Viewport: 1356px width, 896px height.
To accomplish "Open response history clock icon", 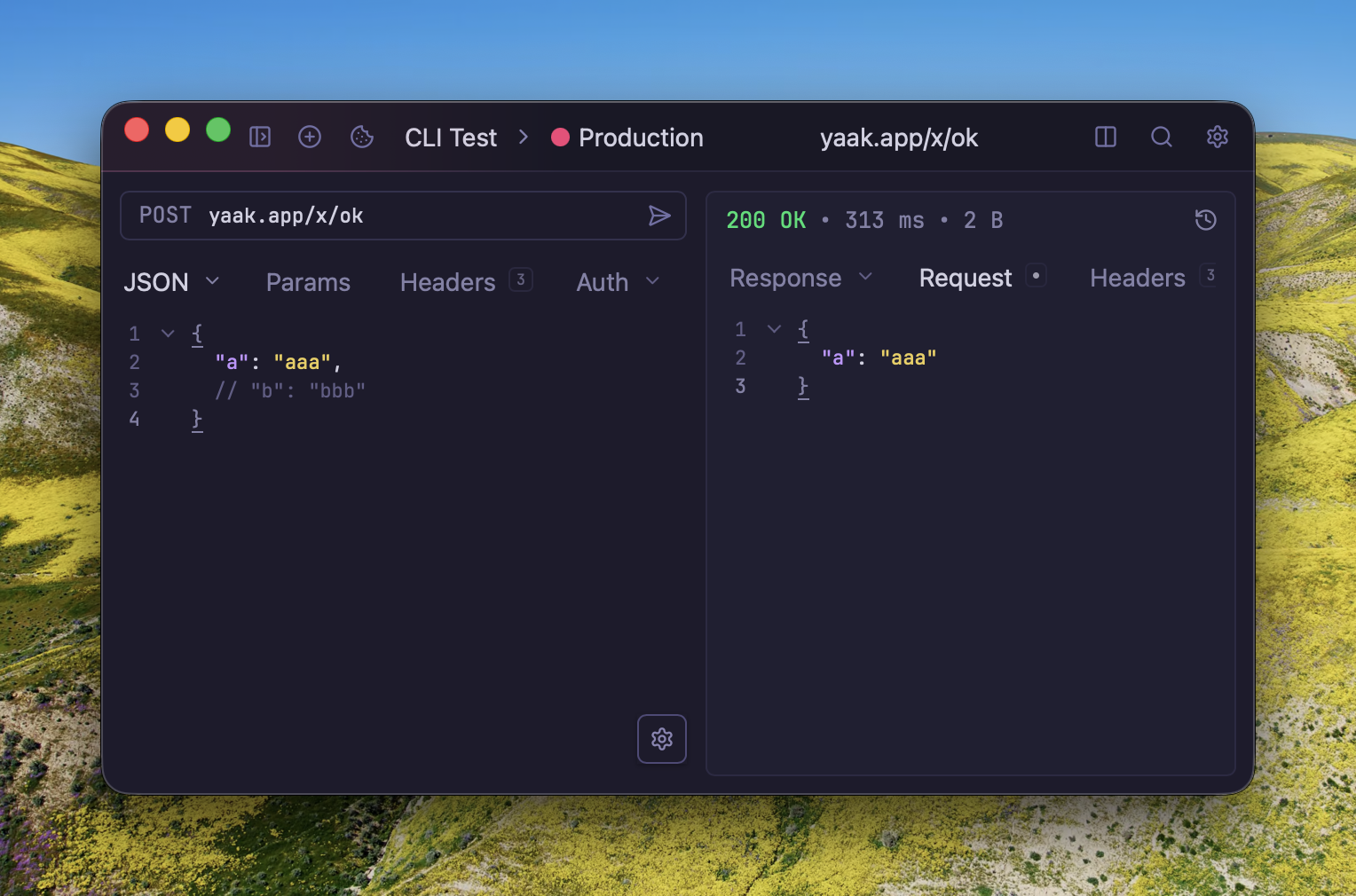I will click(1205, 220).
